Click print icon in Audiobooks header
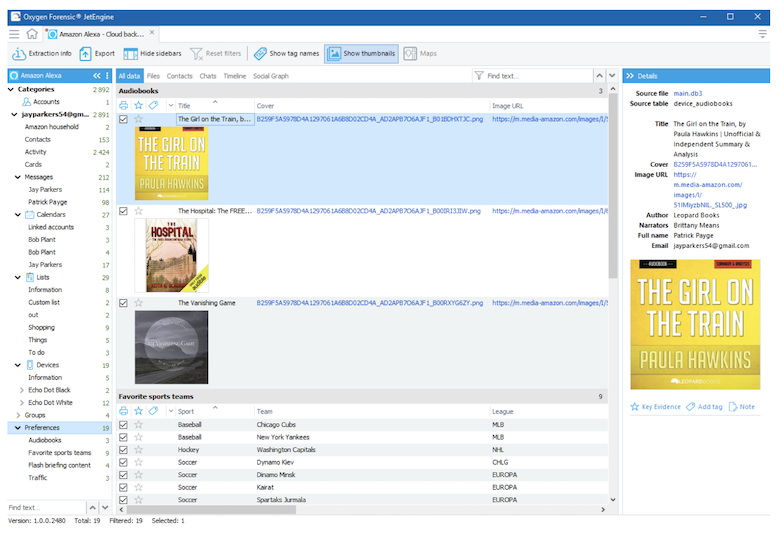 point(124,106)
